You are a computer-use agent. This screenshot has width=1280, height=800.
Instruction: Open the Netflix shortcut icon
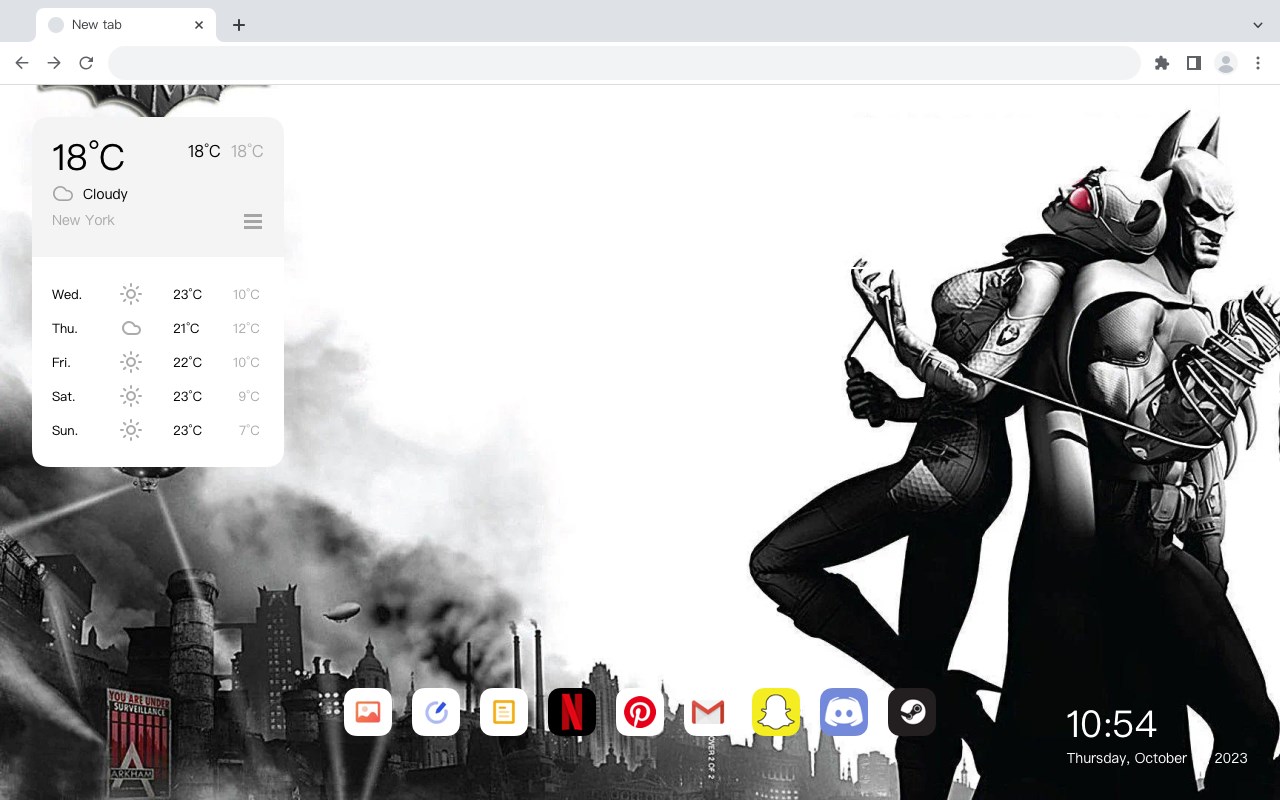click(x=572, y=712)
